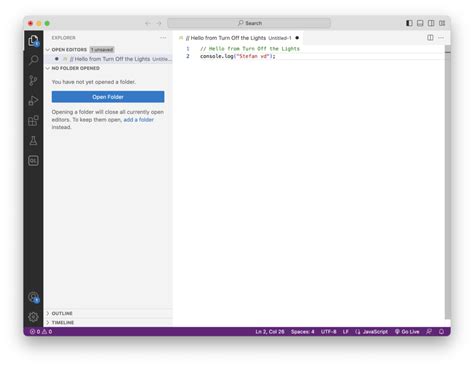Click line number 1 in the gutter

188,49
